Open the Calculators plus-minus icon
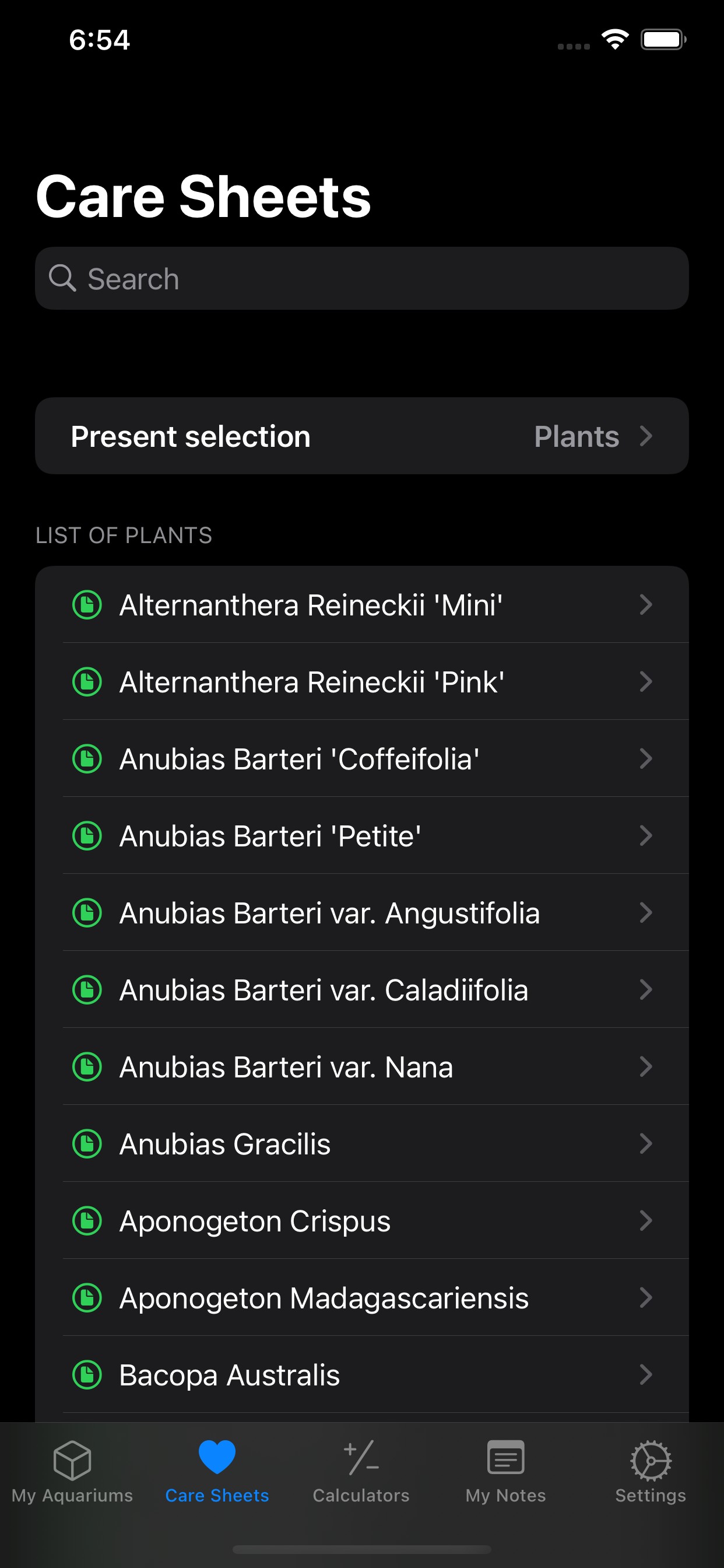 pos(361,1458)
